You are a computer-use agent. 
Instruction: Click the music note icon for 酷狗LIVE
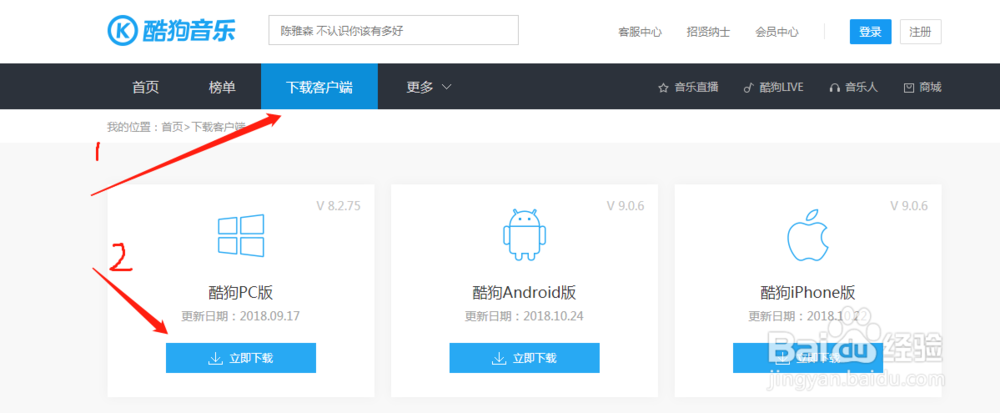pyautogui.click(x=749, y=88)
